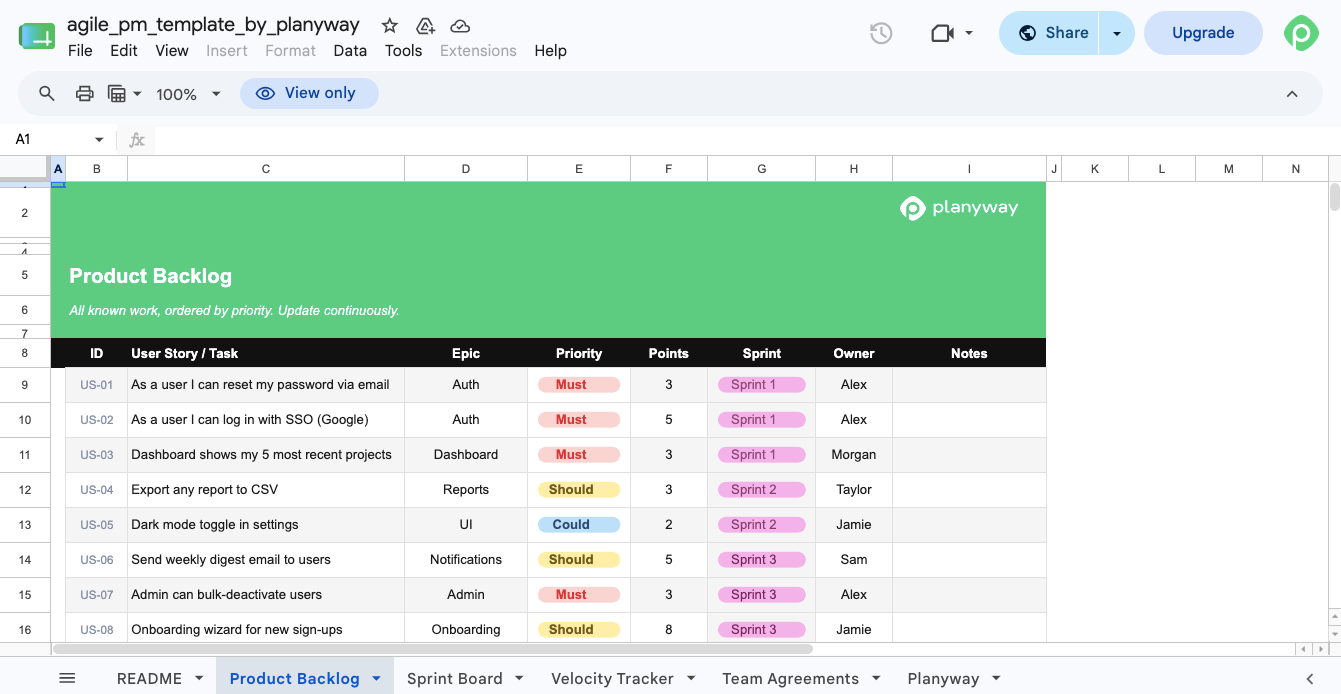Click the Must priority chip for US-01
This screenshot has height=694, width=1341.
tap(579, 385)
